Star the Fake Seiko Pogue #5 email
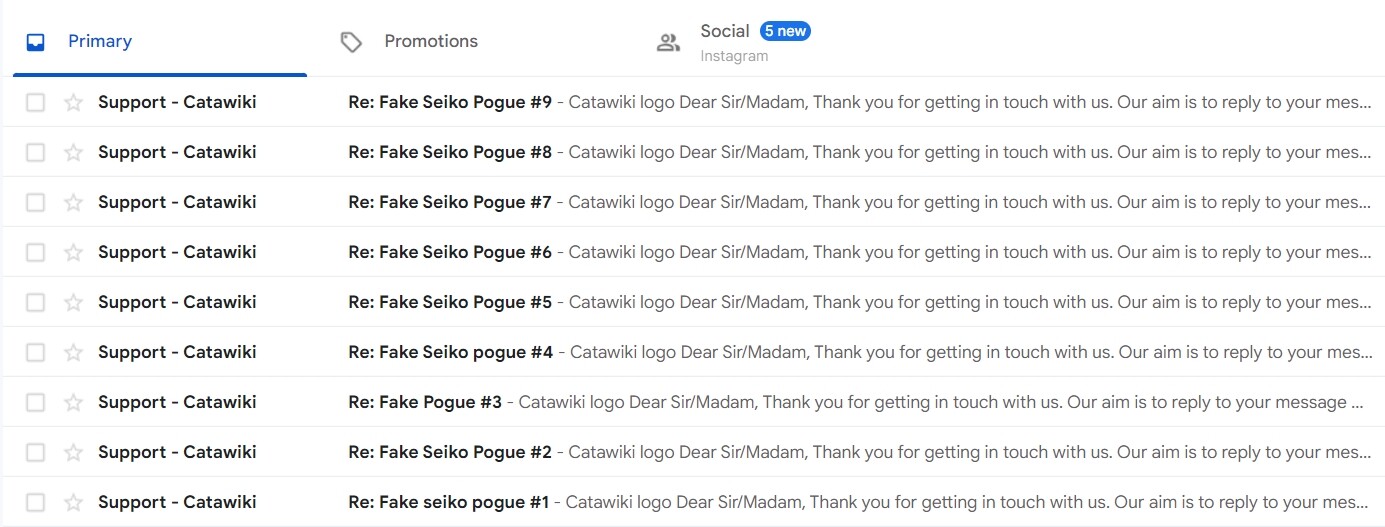 (73, 302)
